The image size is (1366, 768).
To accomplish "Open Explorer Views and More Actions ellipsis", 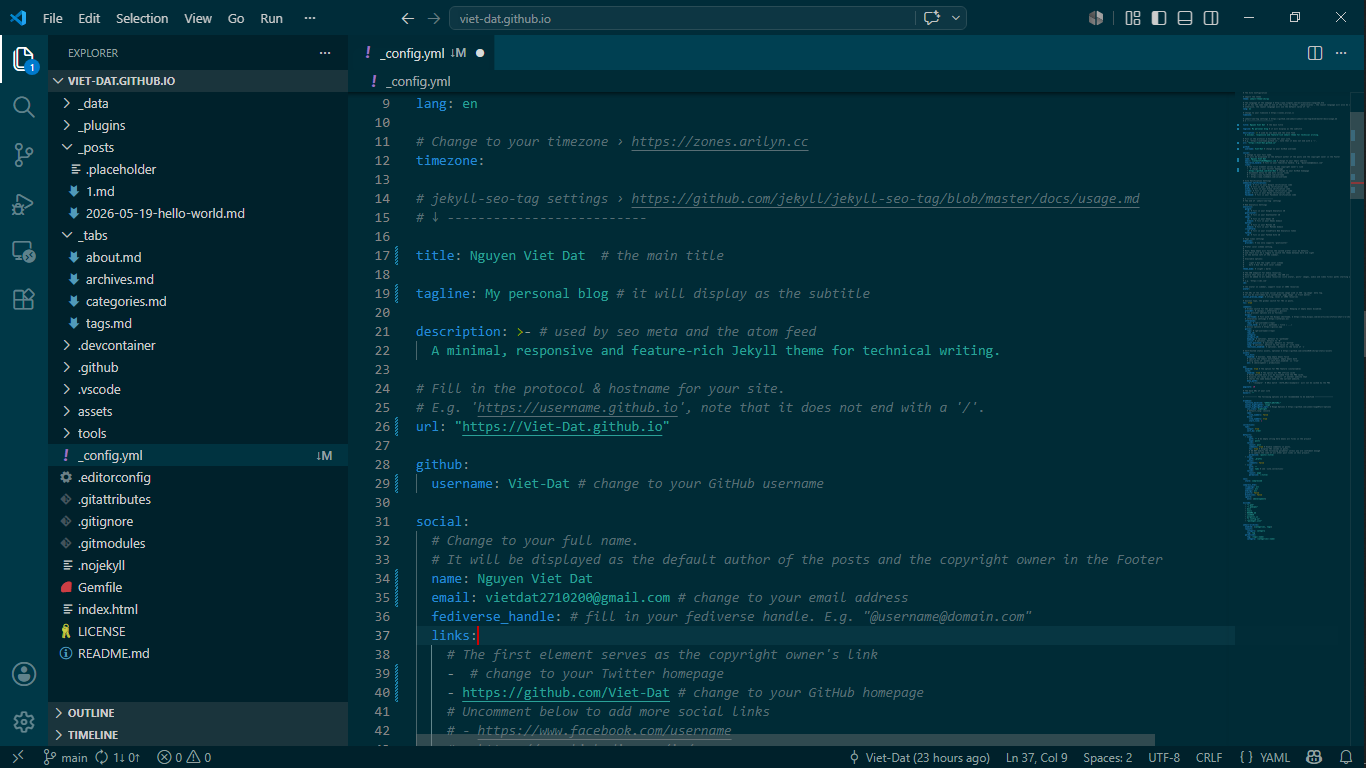I will pos(325,53).
